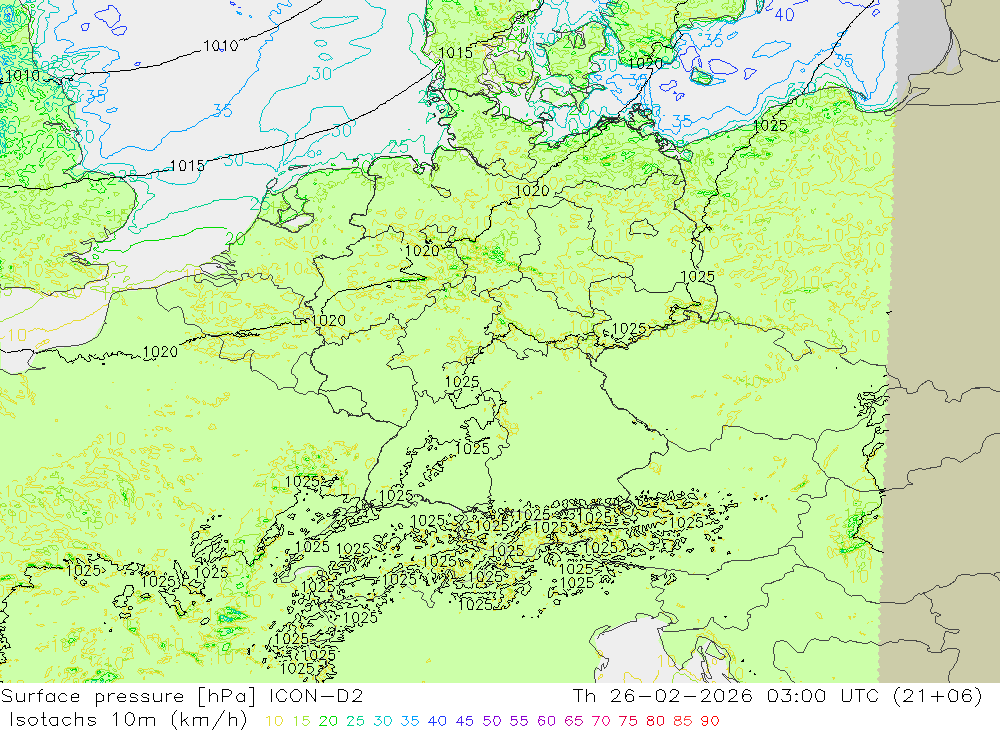The image size is (1000, 733).
Task: Select the 25 value in the isotach legend
Action: (x=356, y=721)
